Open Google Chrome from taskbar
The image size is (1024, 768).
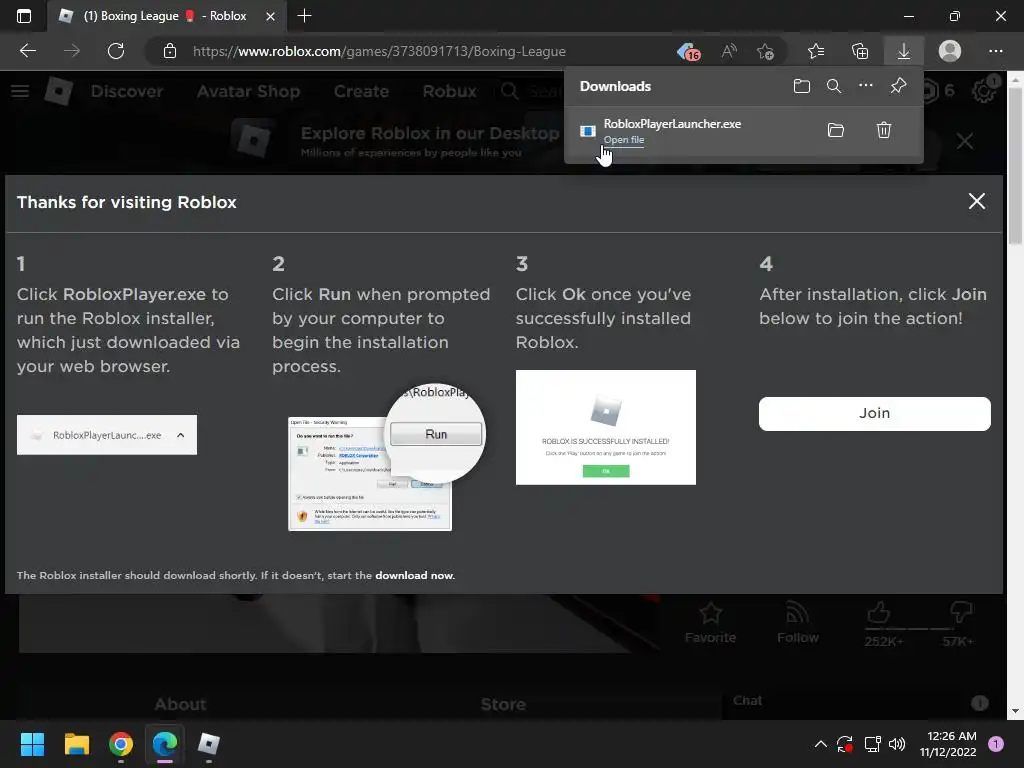click(121, 744)
